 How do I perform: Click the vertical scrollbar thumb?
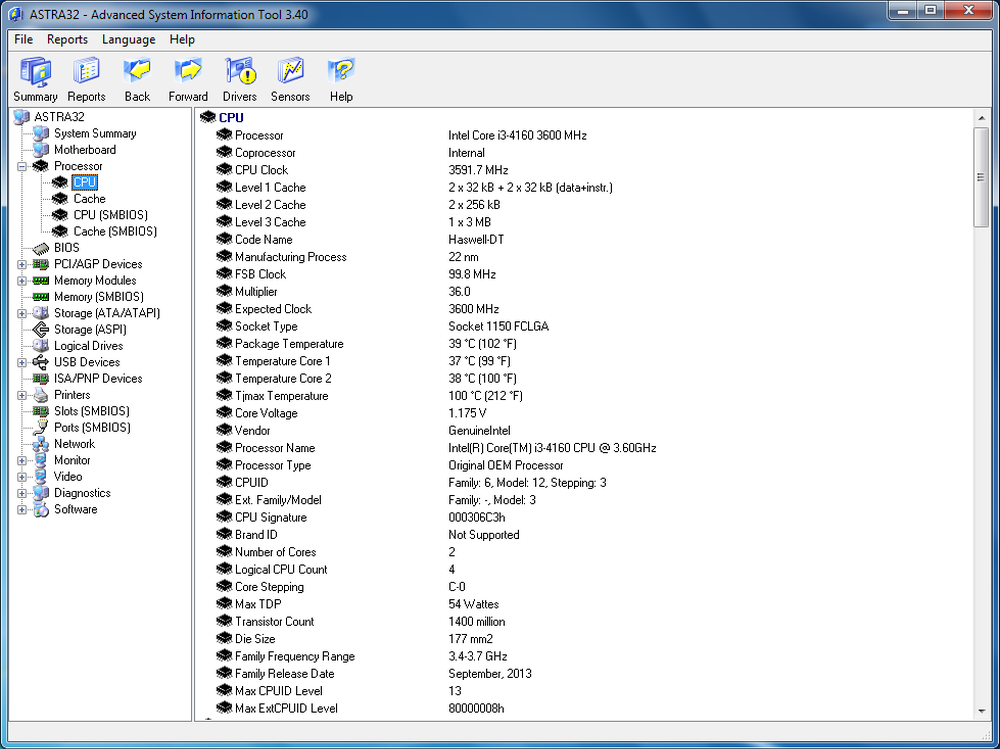pos(981,177)
